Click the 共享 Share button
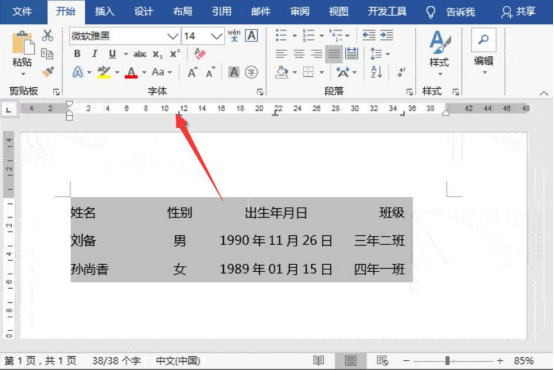Viewport: 554px width, 370px height. [x=519, y=12]
